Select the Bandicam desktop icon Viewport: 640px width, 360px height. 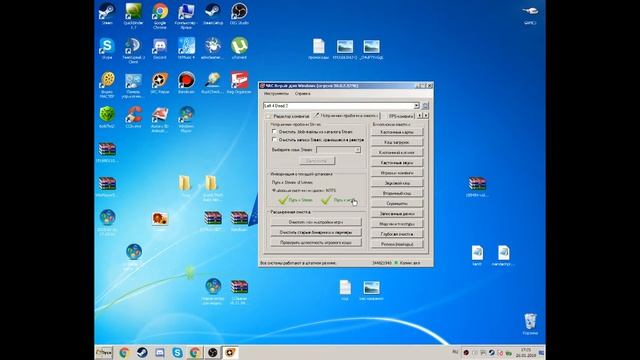[186, 83]
